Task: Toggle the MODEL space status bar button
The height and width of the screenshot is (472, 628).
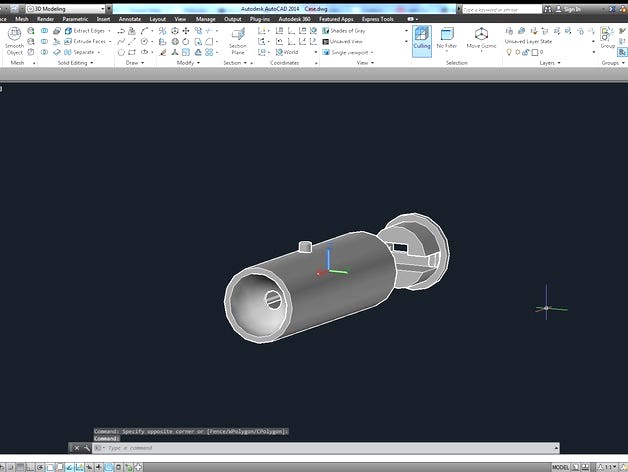Action: 561,467
